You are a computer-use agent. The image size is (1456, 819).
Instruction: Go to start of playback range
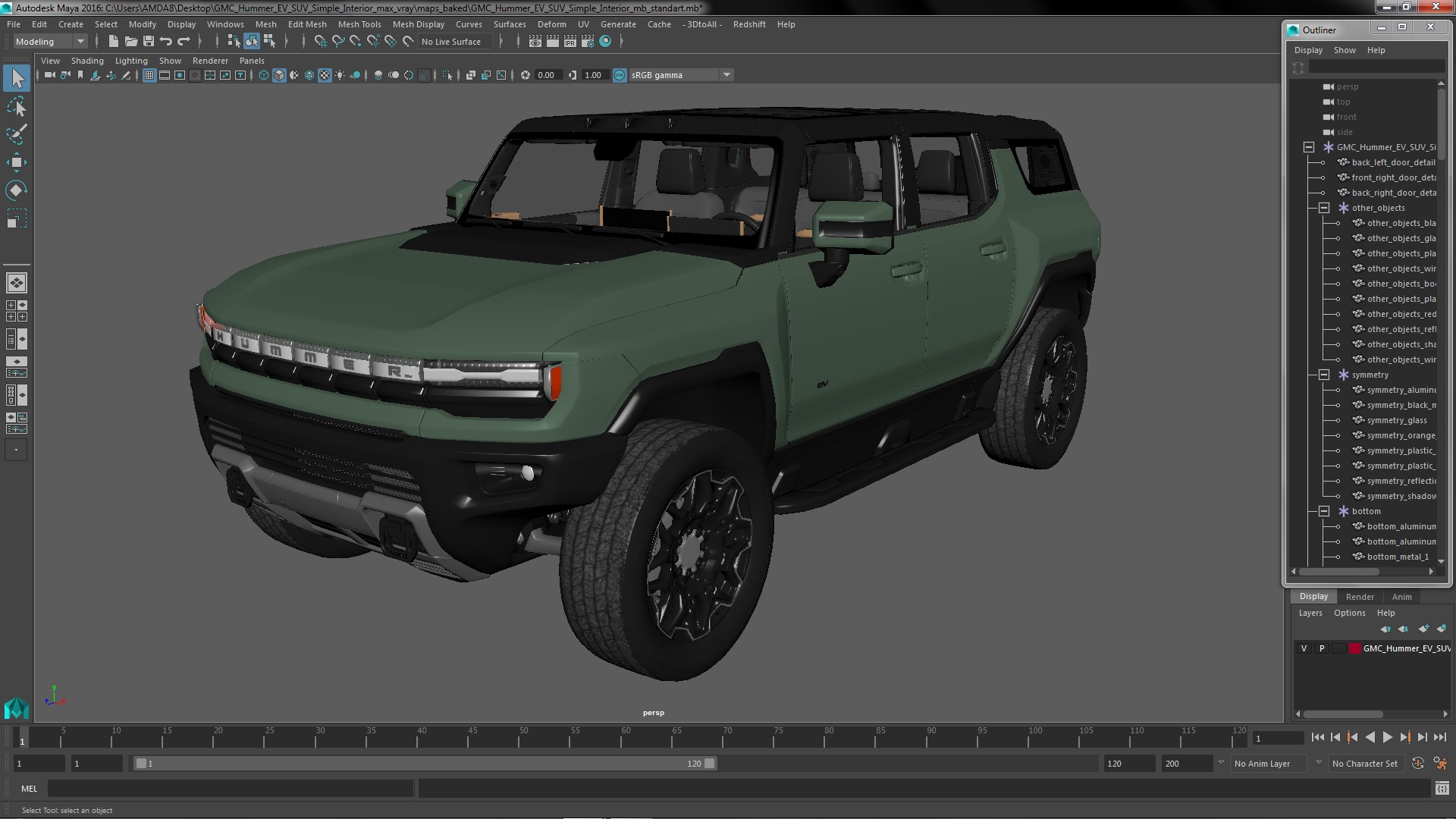tap(1317, 737)
